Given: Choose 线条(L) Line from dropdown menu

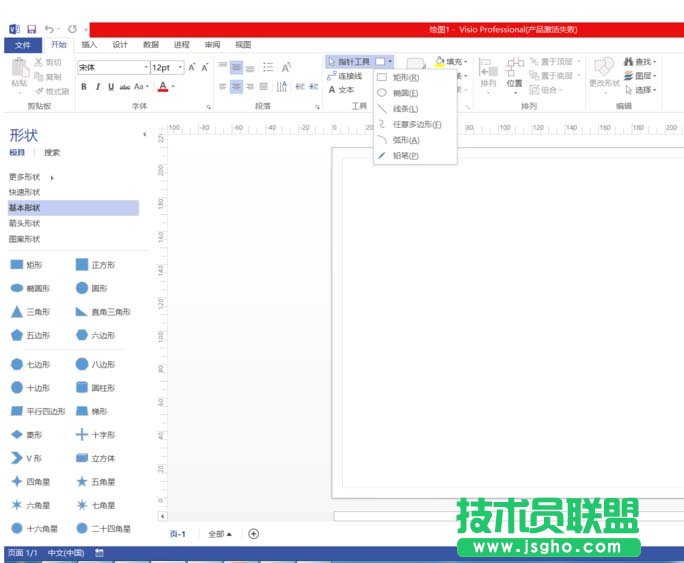Looking at the screenshot, I should [x=415, y=109].
